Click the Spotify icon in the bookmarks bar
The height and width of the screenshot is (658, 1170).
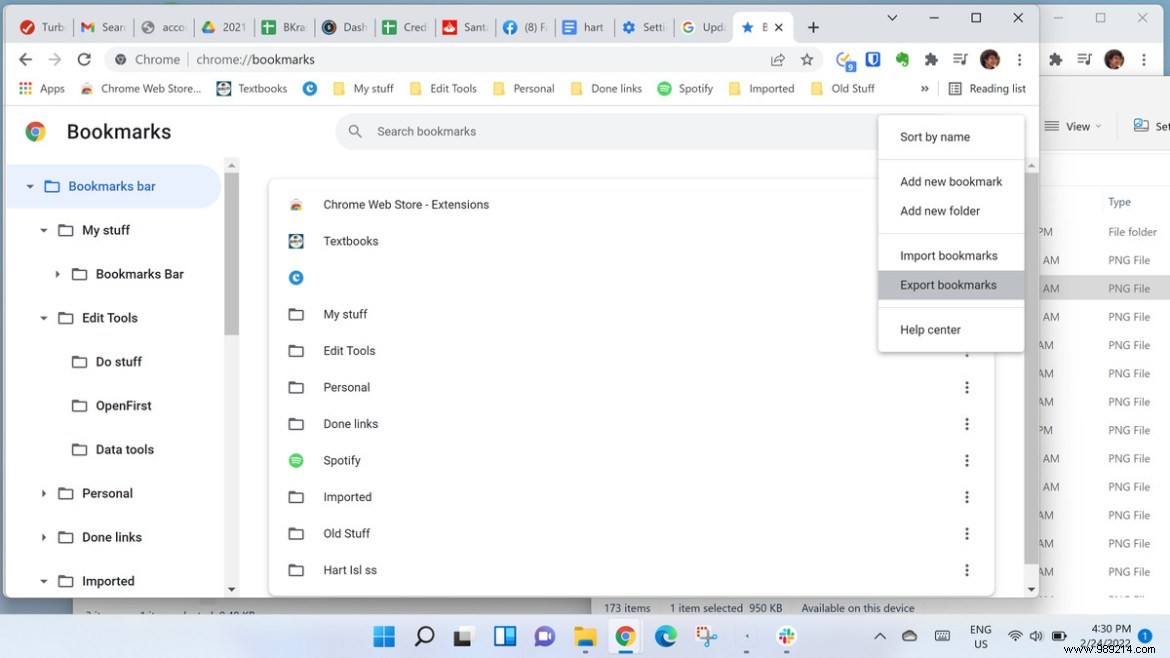coord(664,89)
